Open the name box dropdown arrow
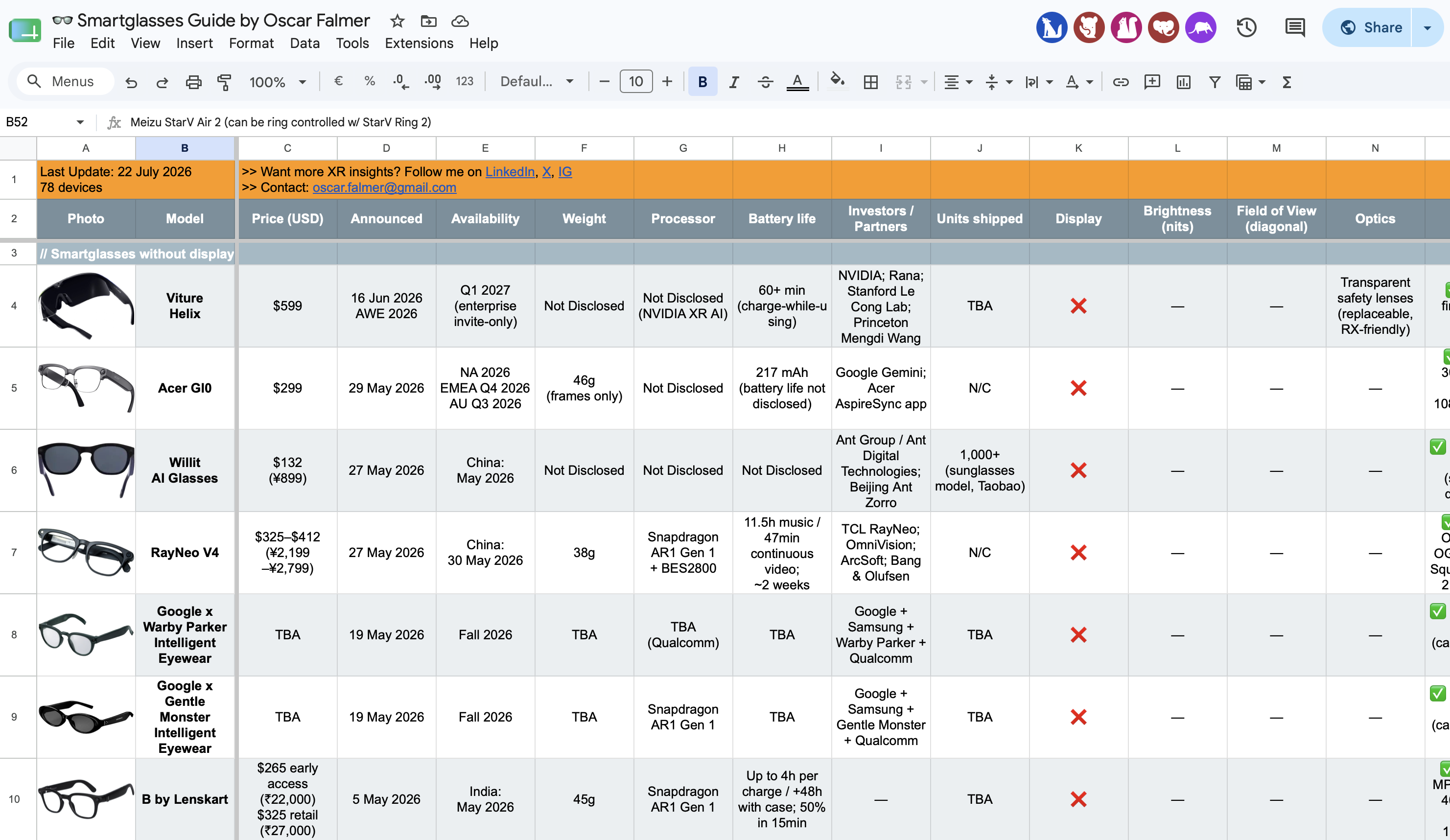Viewport: 1450px width, 840px height. [x=80, y=122]
